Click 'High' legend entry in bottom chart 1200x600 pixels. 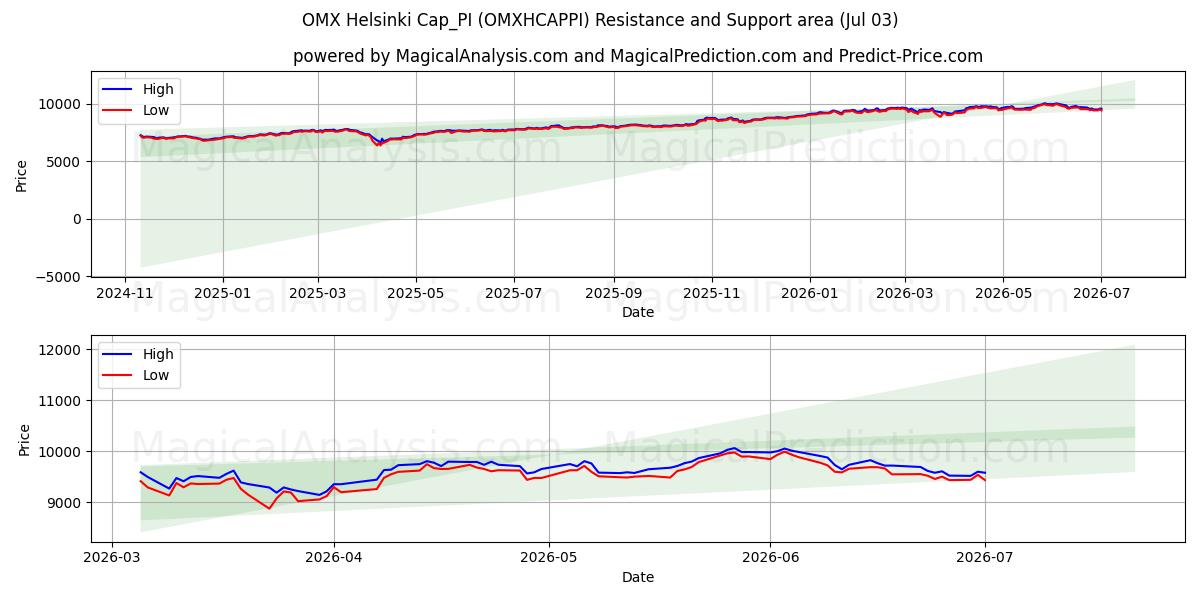(158, 354)
